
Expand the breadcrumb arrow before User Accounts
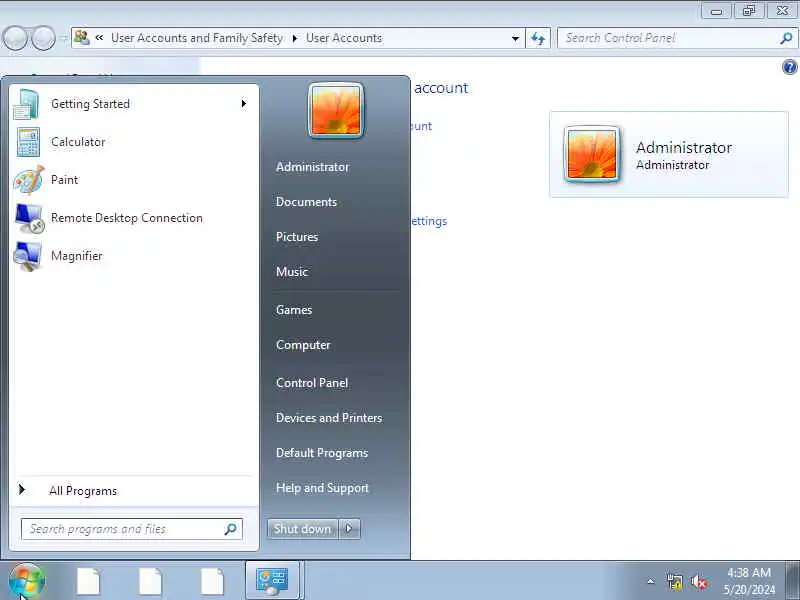pyautogui.click(x=294, y=38)
